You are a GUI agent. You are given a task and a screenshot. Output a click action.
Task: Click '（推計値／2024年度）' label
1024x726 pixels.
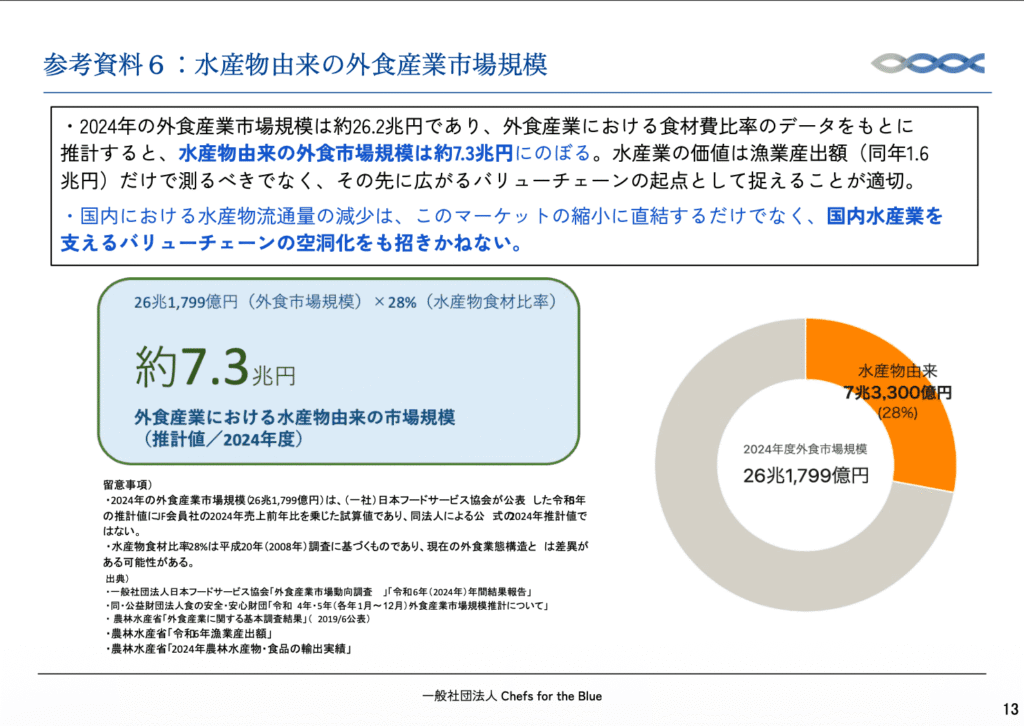223,439
